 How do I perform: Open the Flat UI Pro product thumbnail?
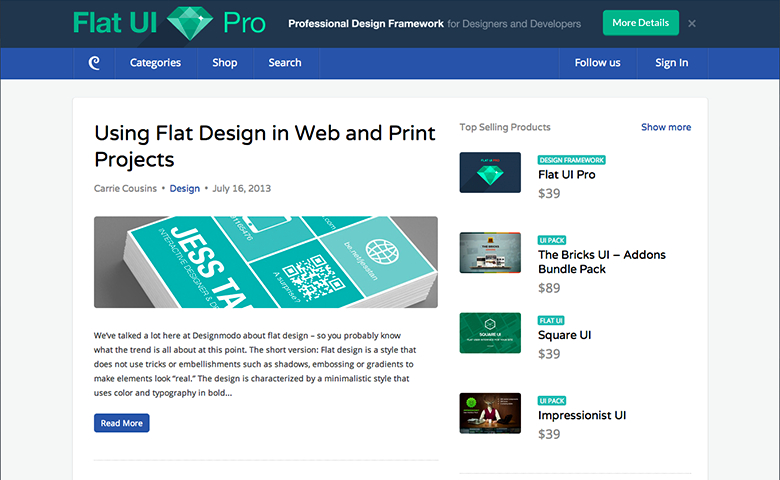(490, 172)
